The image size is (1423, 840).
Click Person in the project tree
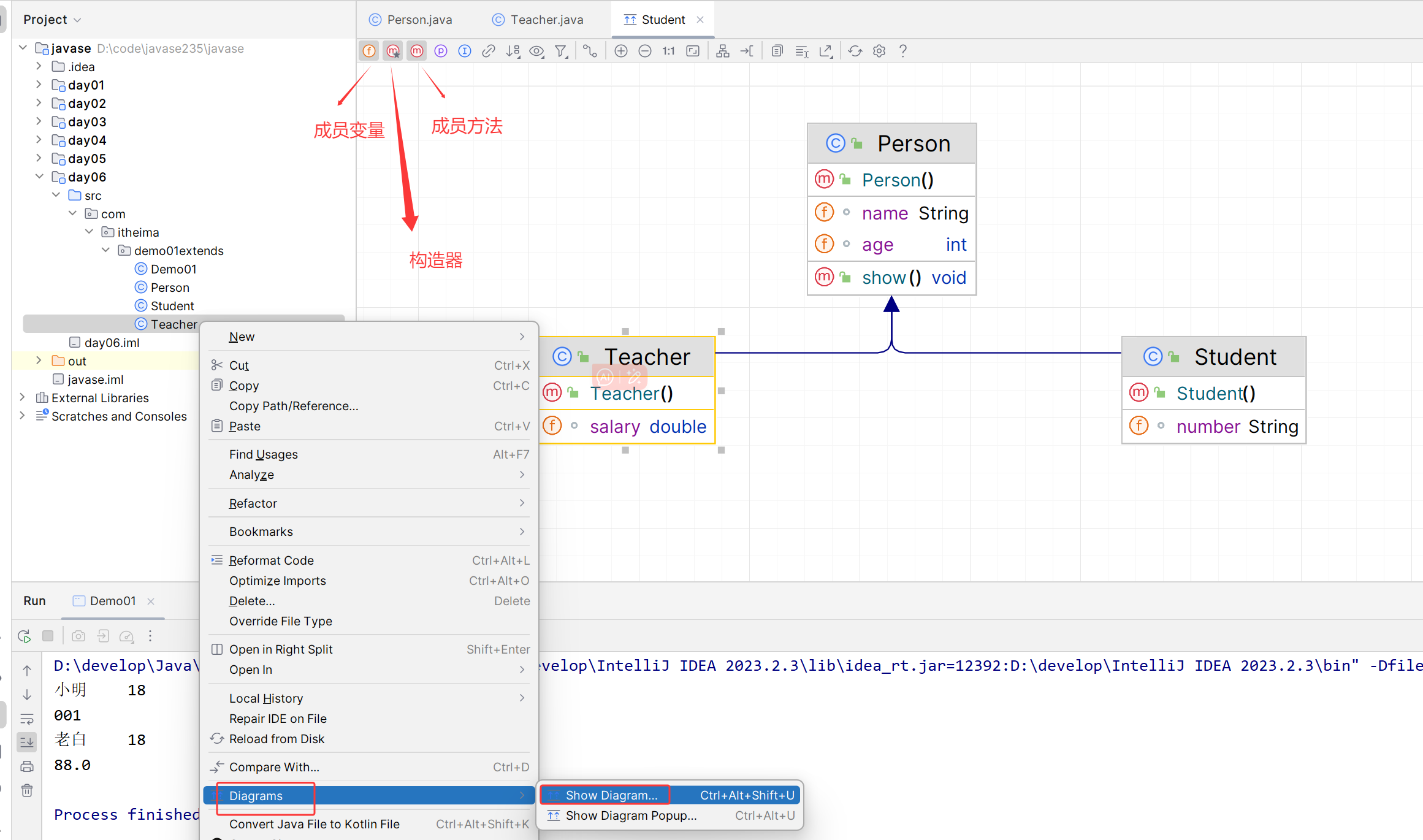coord(170,288)
